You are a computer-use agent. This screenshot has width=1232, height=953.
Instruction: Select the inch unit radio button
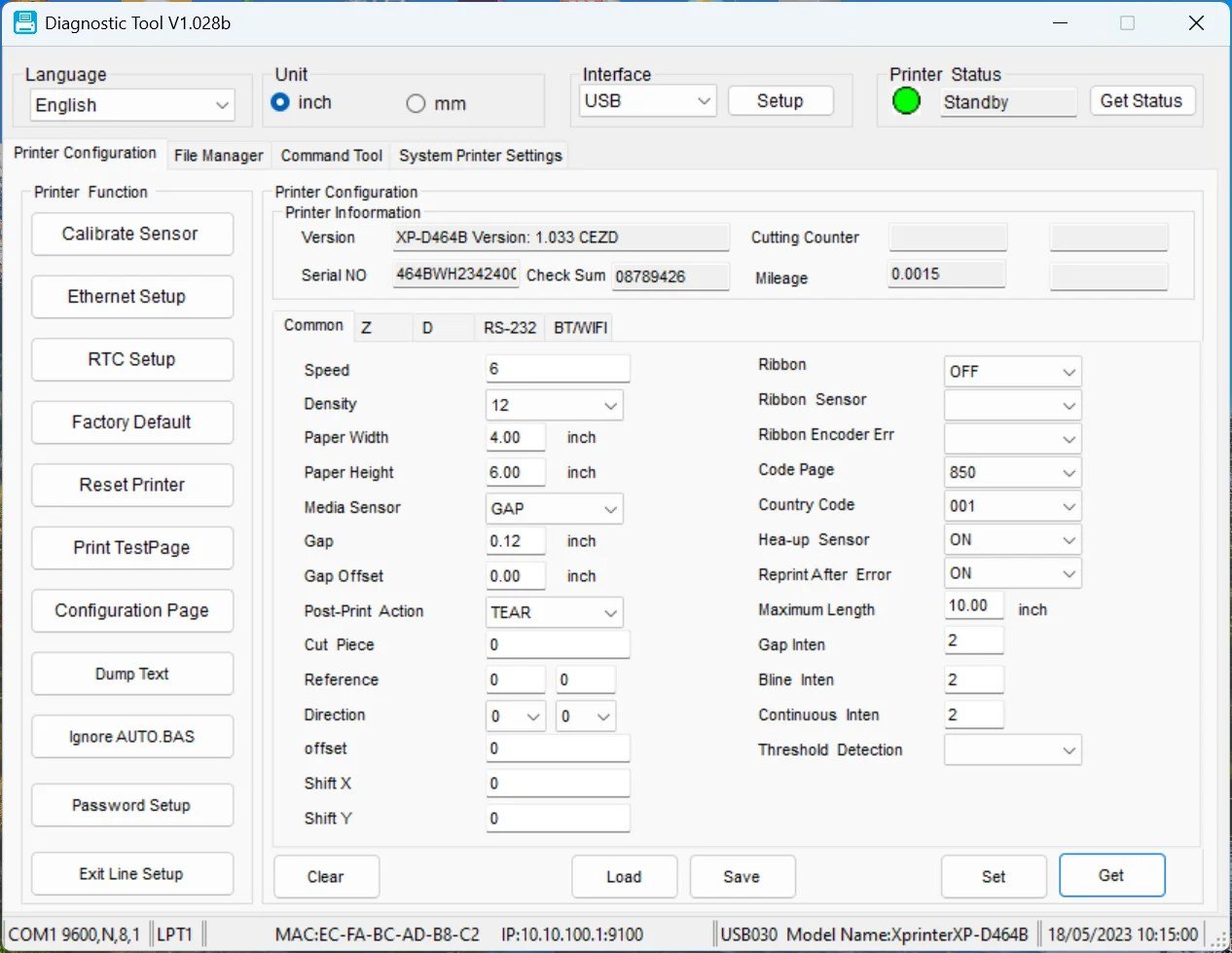click(x=280, y=103)
